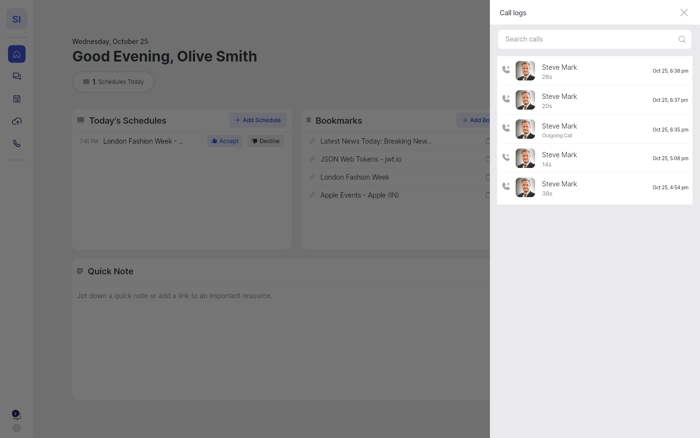
Task: Open Apple Events - Apple (IN) bookmark
Action: [x=359, y=195]
